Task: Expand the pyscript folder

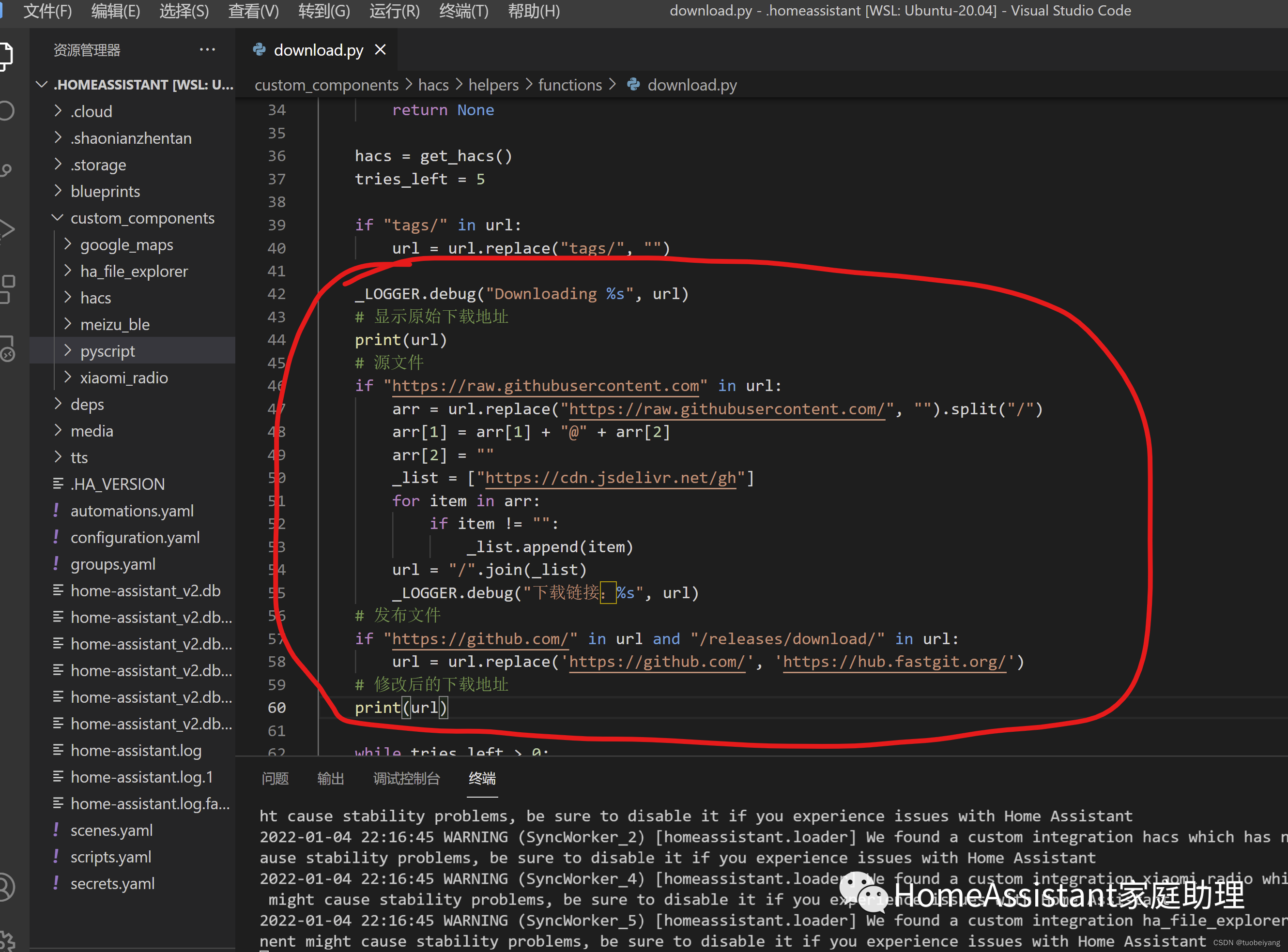Action: pos(133,350)
